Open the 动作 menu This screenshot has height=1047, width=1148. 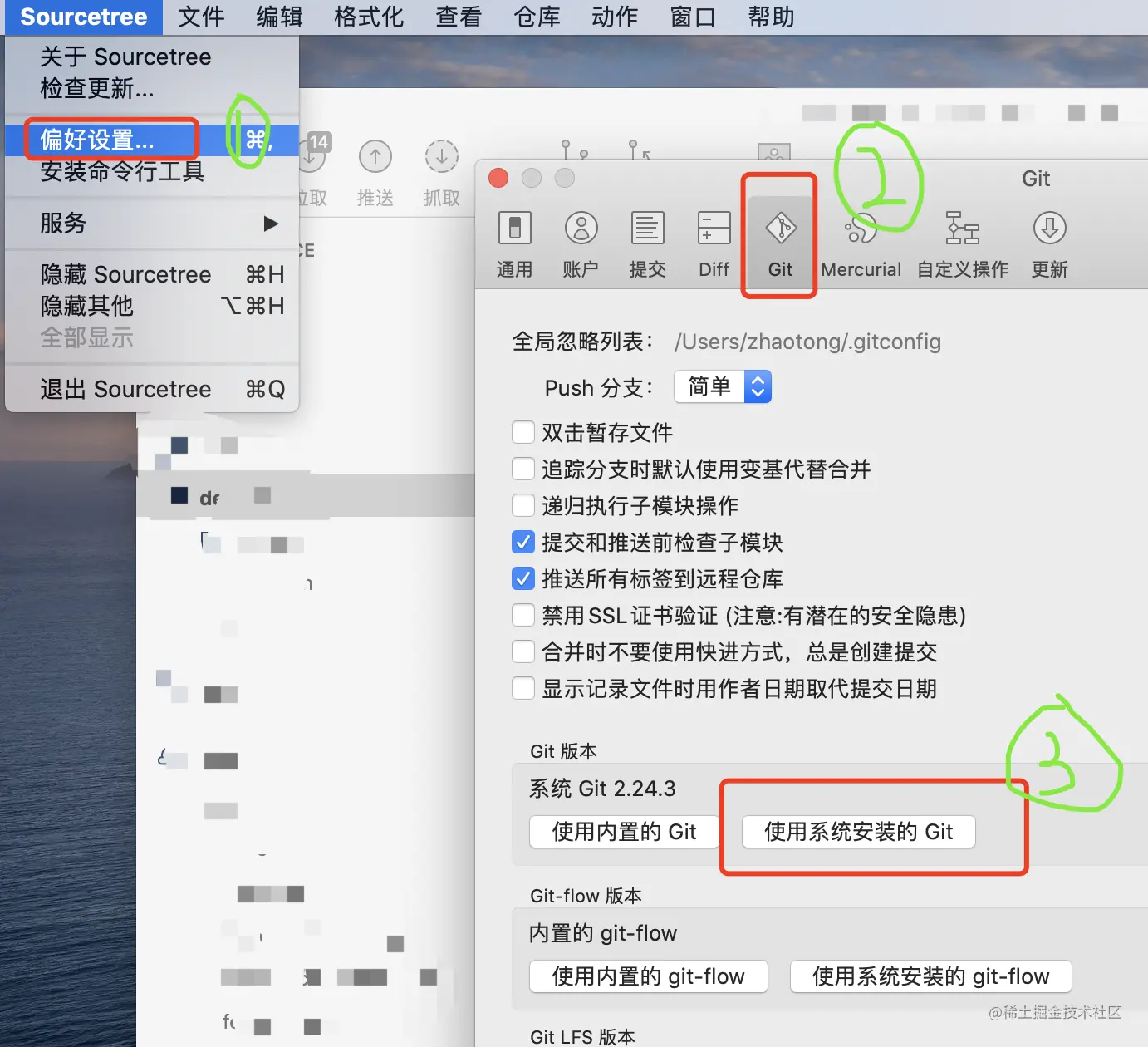(x=615, y=17)
